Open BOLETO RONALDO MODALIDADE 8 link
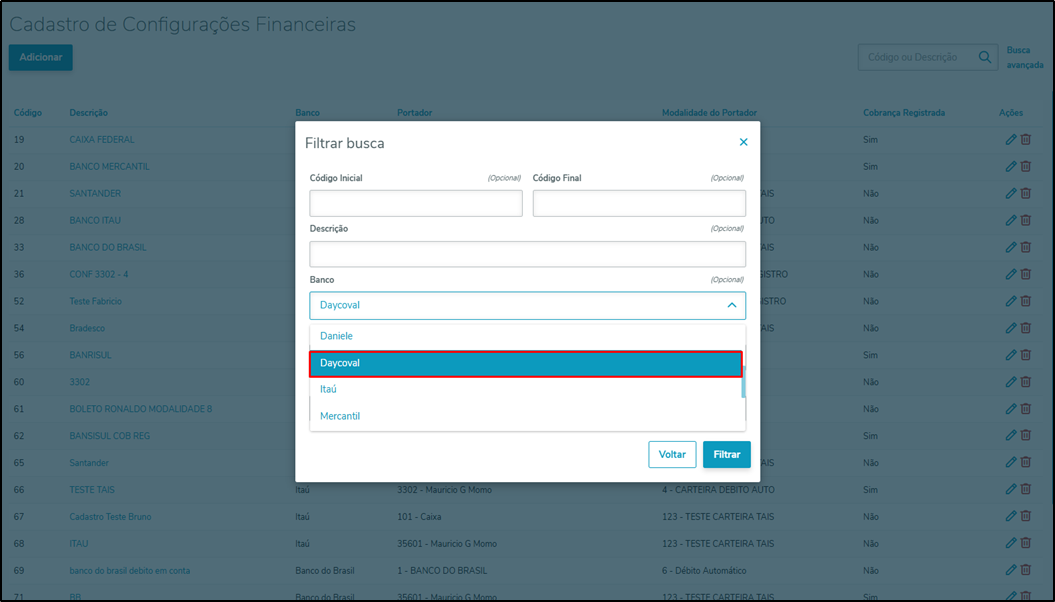This screenshot has height=602, width=1055. tap(141, 409)
